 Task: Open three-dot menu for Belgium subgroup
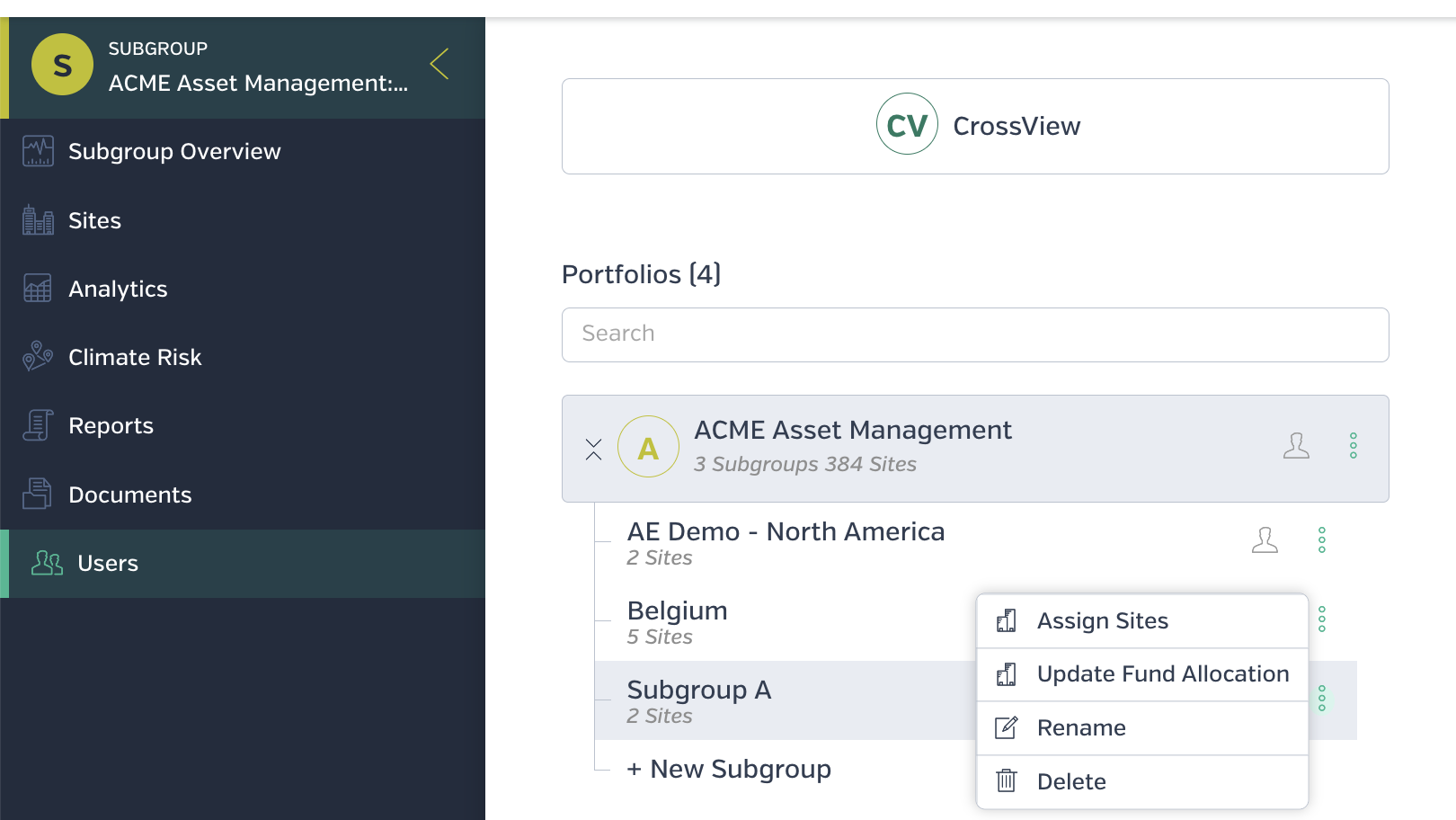(x=1322, y=619)
